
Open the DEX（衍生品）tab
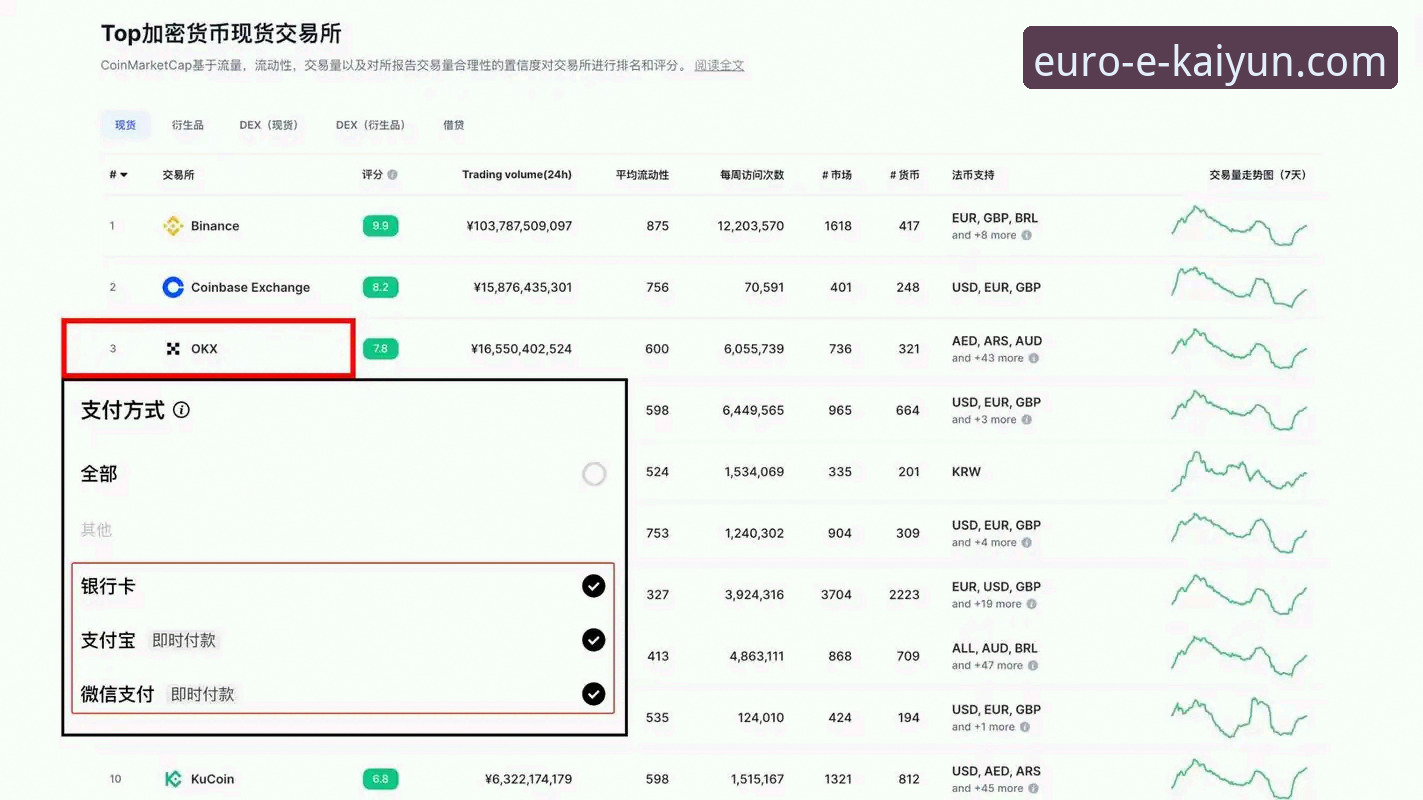[371, 125]
